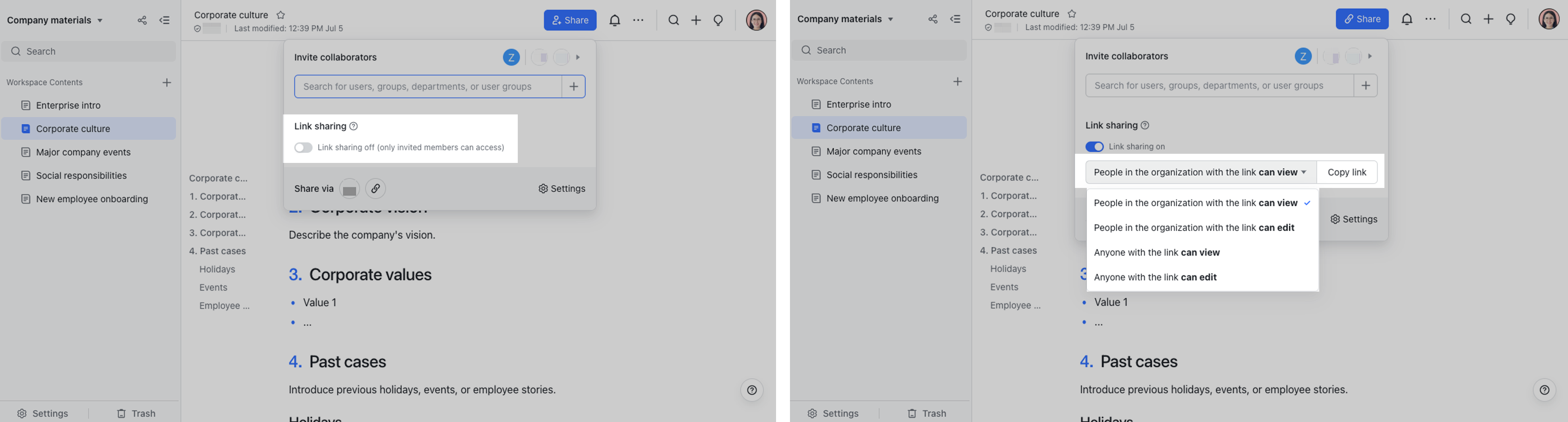Open Company materials dropdown in the link-sharing-off window
Viewport: 1568px width, 422px height.
tap(55, 21)
